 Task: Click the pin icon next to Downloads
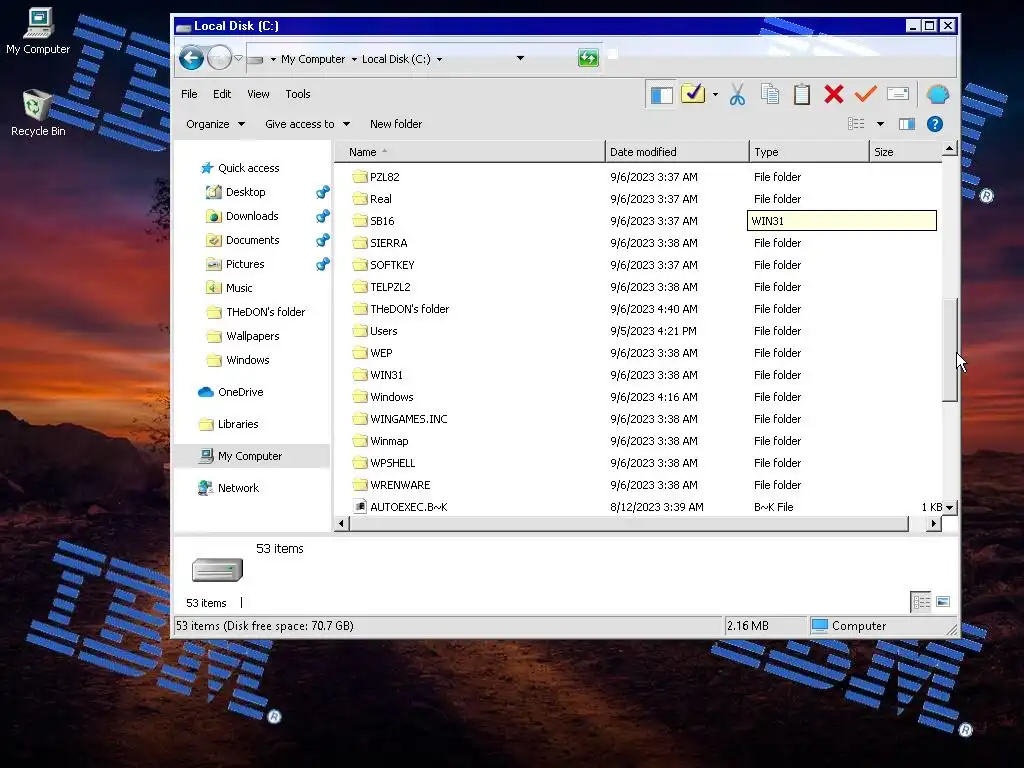[x=323, y=216]
